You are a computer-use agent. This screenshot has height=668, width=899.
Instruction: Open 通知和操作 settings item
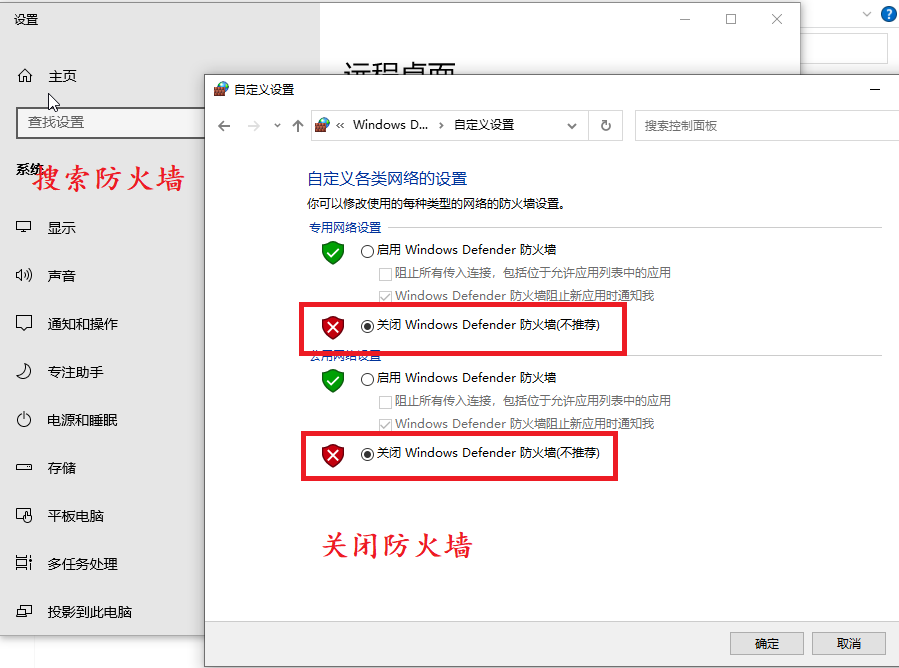click(x=83, y=324)
